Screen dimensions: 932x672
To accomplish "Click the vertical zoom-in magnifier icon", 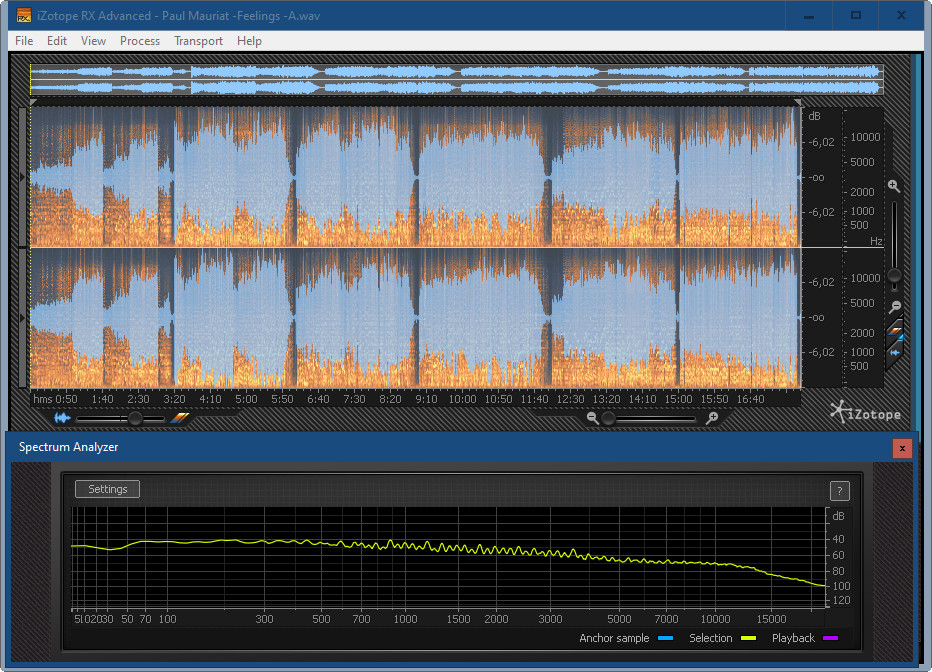I will pos(894,187).
